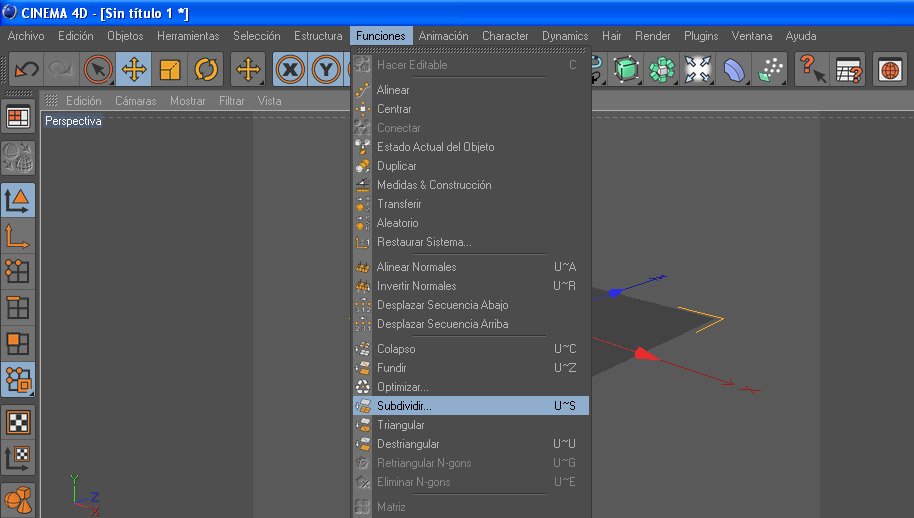The image size is (914, 518).
Task: Choose Destriangular from the menu
Action: [x=471, y=444]
